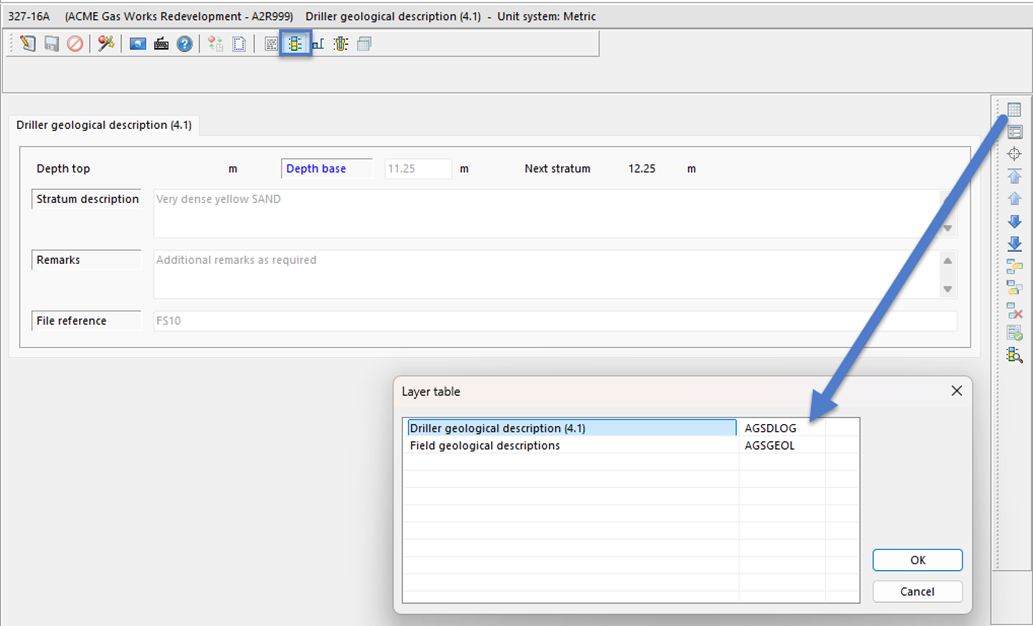Viewport: 1033px width, 626px height.
Task: Click the keyboard icon in toolbar
Action: click(161, 44)
